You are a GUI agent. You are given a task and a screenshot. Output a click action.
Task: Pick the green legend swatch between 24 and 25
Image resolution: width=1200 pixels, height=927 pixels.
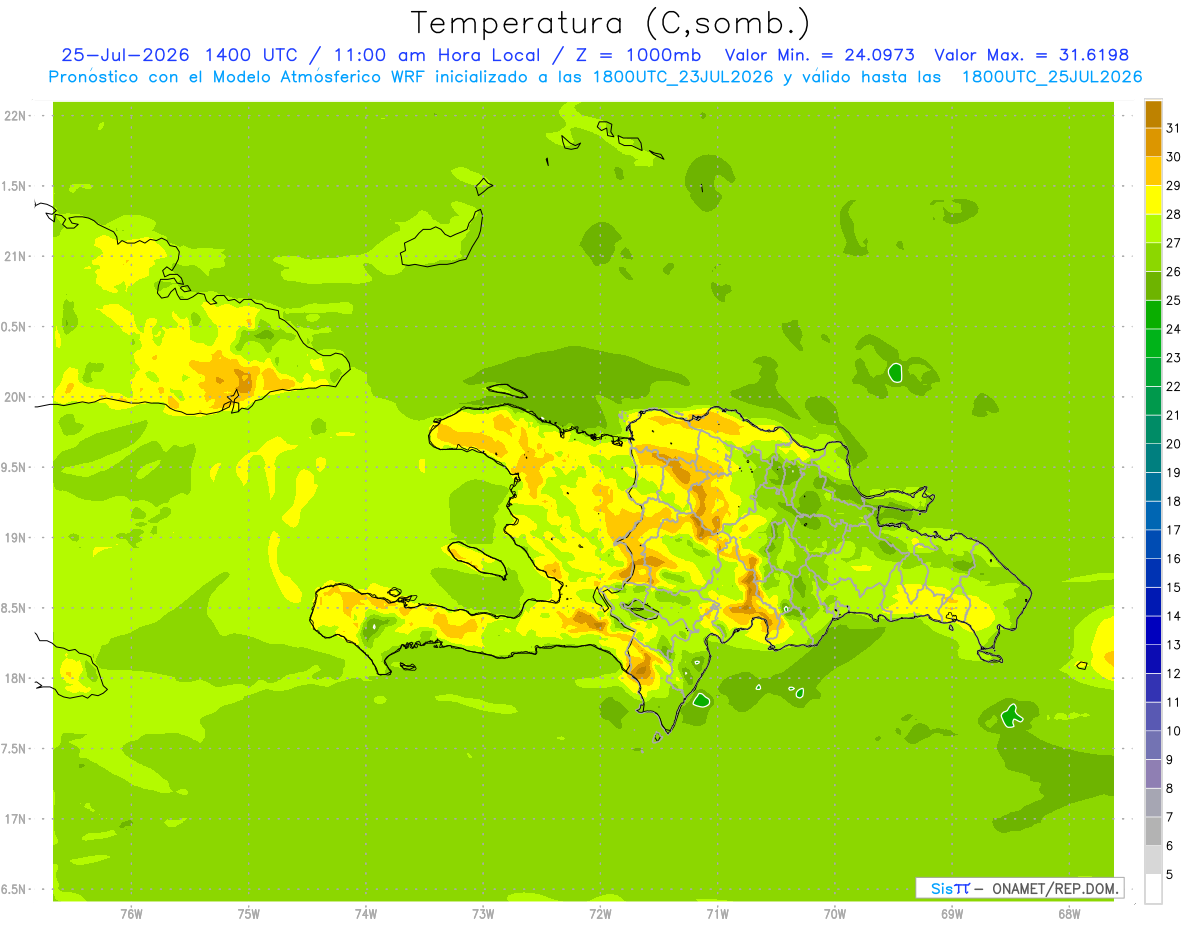1153,314
